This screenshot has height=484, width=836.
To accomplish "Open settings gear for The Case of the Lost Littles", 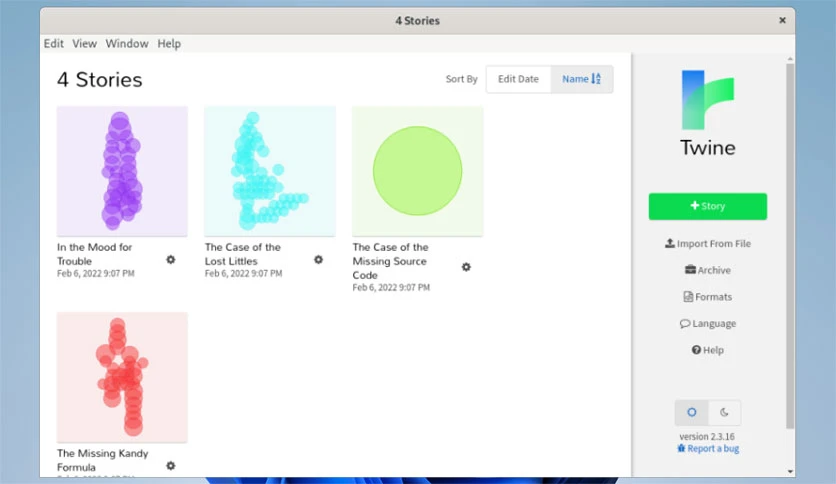I will click(x=318, y=260).
